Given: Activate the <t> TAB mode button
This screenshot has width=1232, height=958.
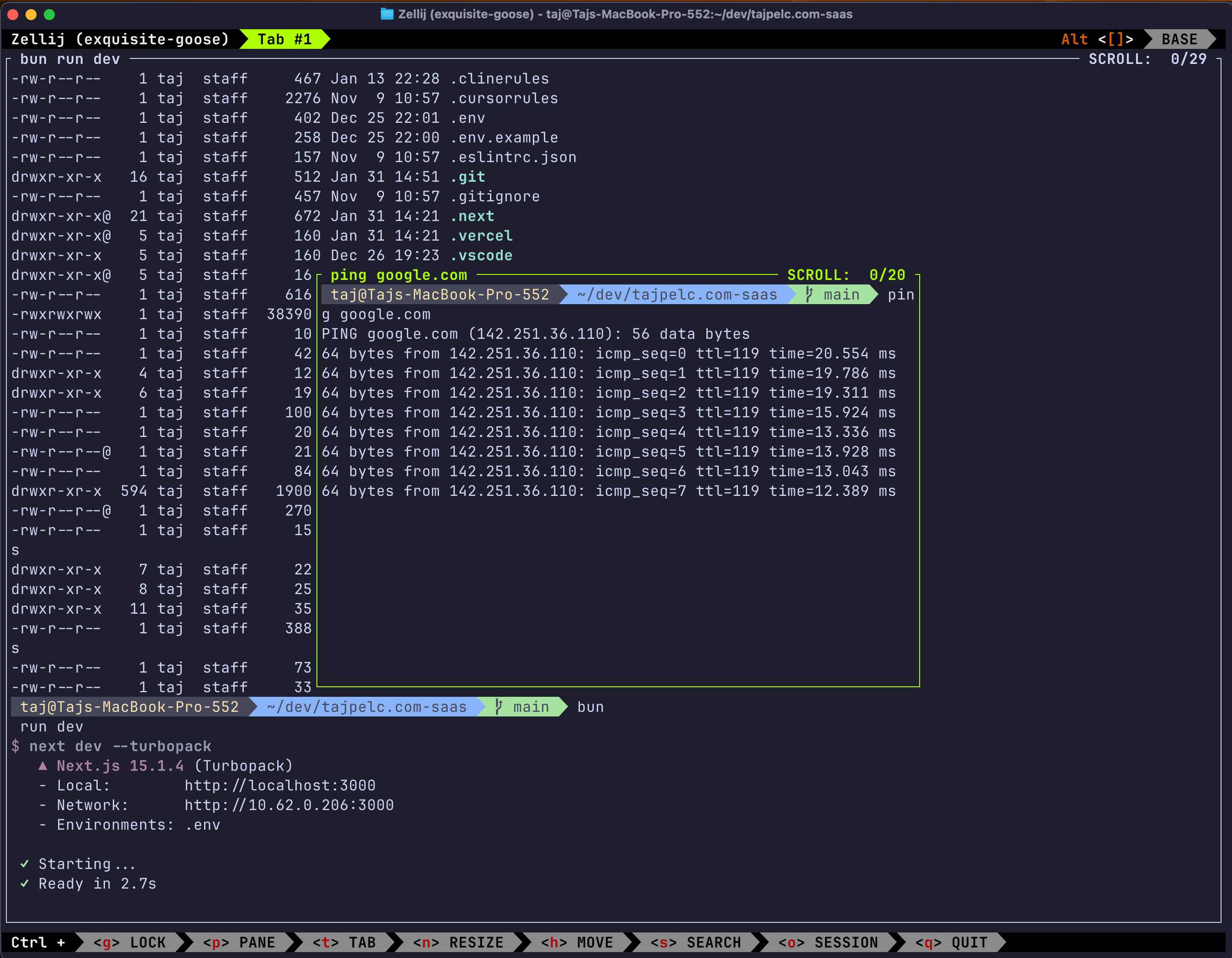Looking at the screenshot, I should [x=344, y=942].
